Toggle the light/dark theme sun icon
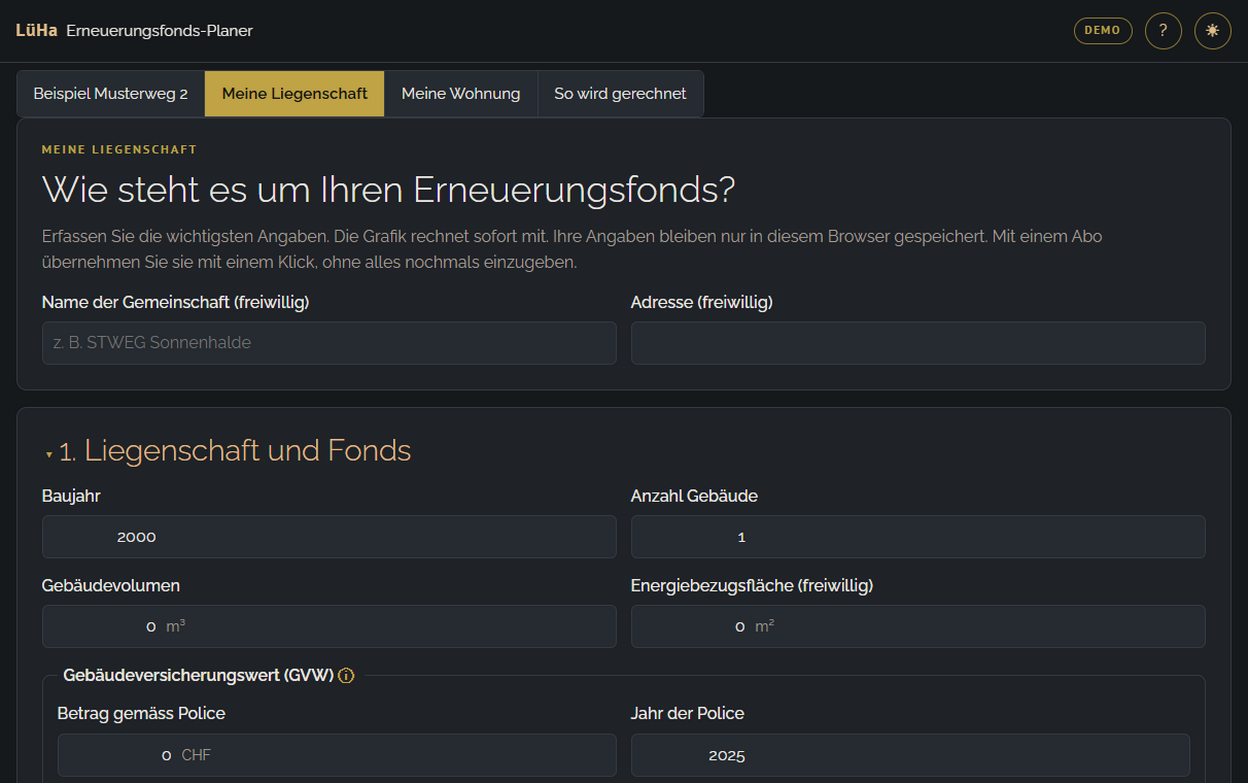 coord(1213,31)
